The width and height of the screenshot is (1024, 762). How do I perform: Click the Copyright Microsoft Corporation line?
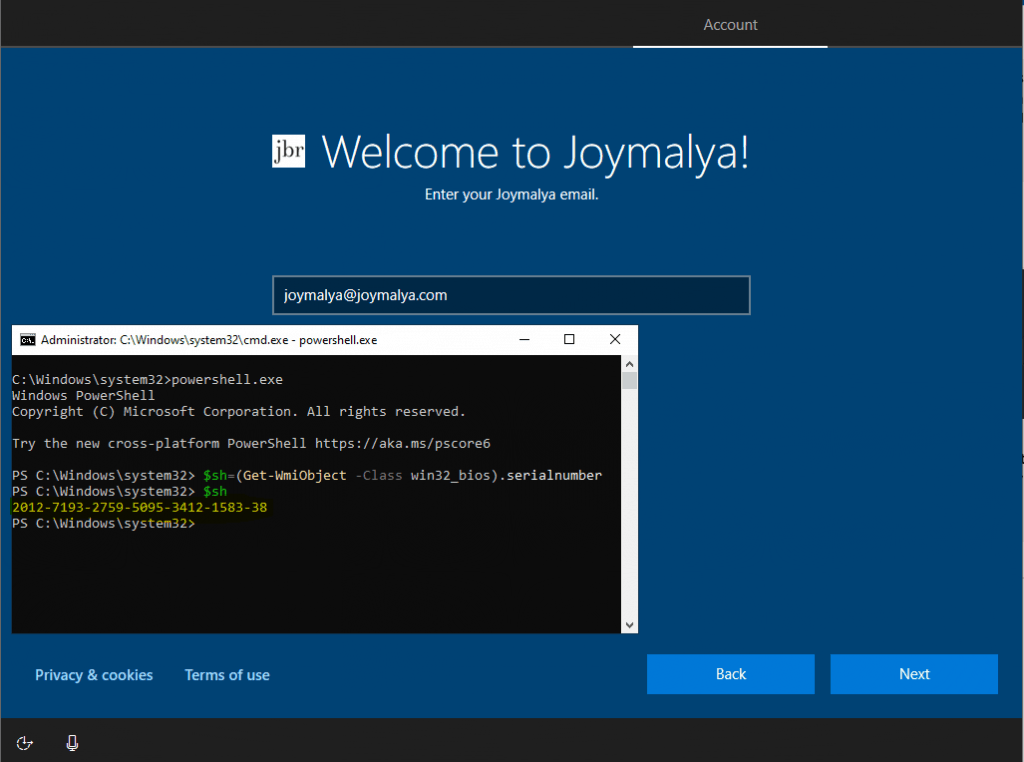pos(238,412)
